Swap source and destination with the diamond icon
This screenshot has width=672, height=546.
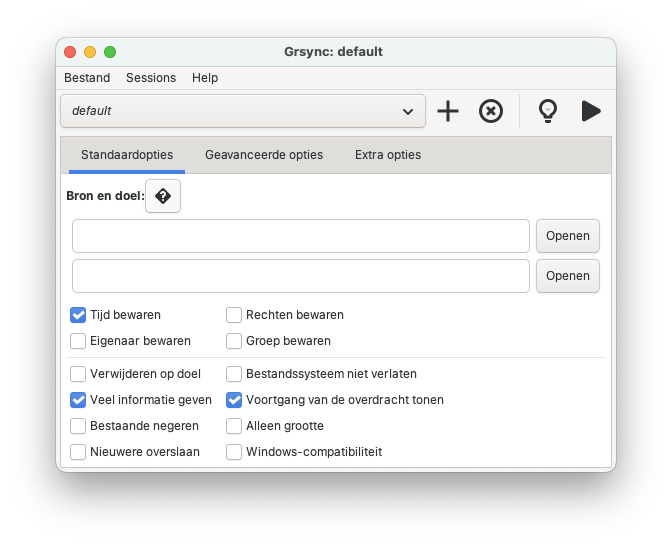tap(163, 196)
